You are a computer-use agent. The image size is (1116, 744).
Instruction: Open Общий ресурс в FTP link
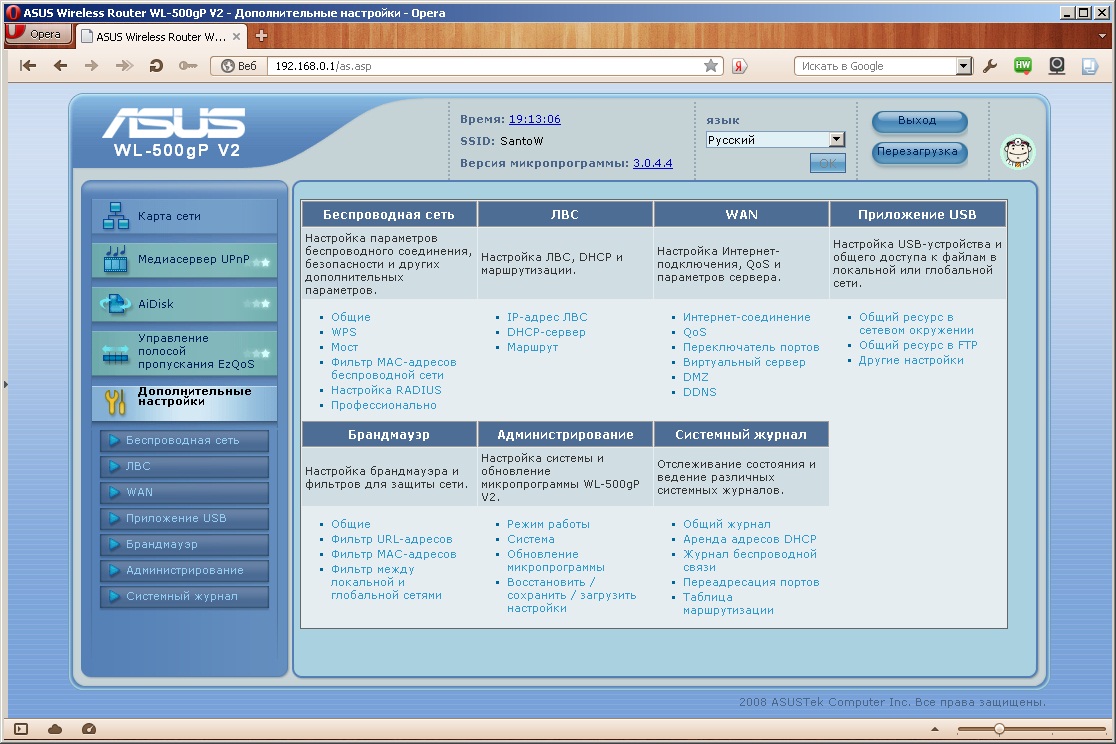918,345
